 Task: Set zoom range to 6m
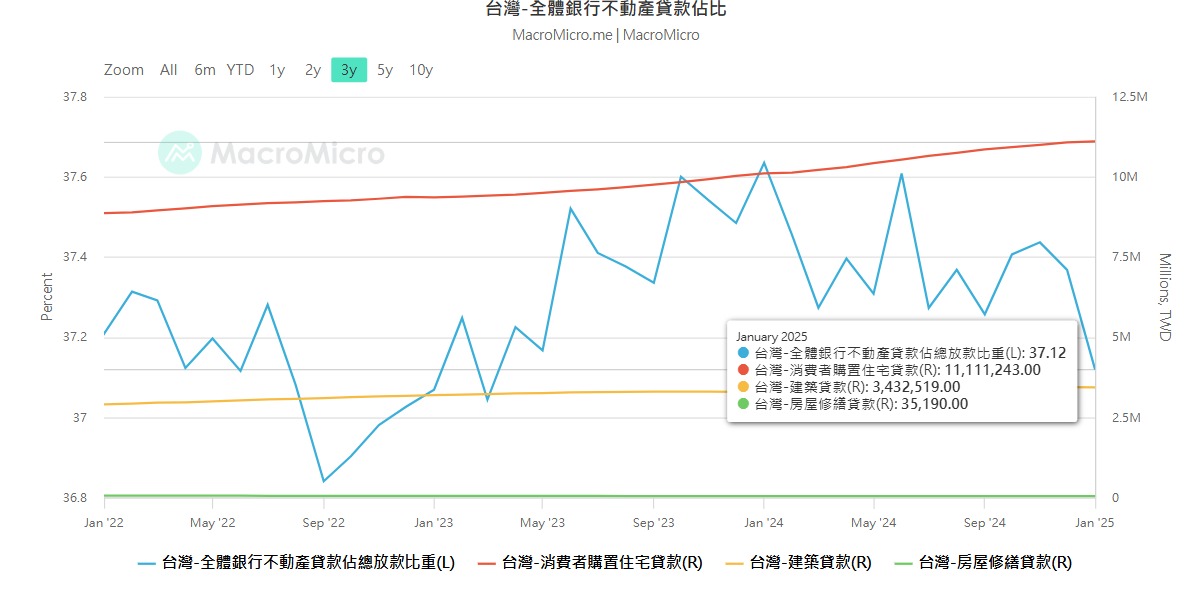[x=205, y=70]
